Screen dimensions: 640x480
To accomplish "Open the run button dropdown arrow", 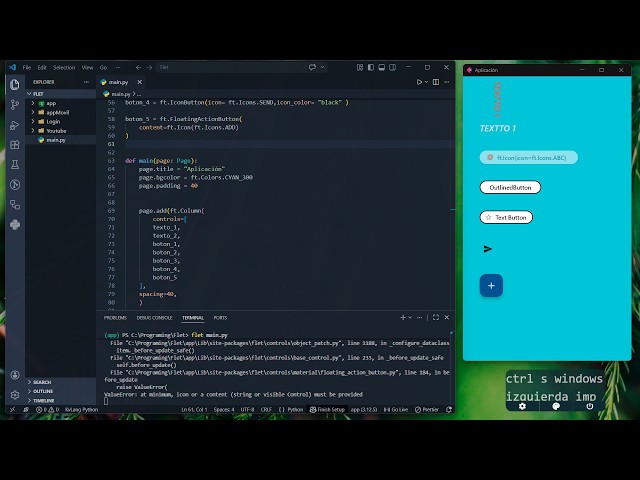I will [427, 82].
